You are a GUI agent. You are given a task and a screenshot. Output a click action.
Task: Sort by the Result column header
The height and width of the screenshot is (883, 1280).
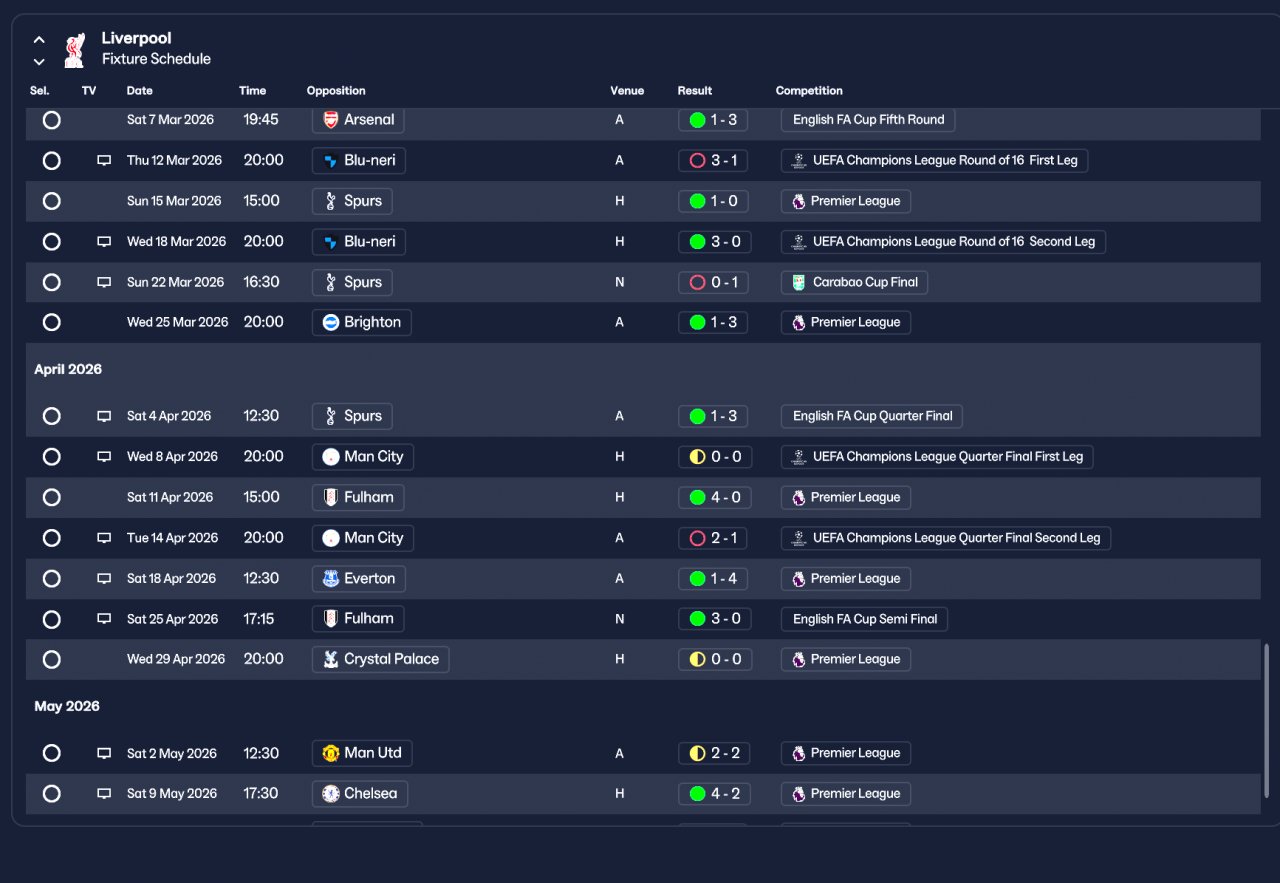[x=695, y=91]
